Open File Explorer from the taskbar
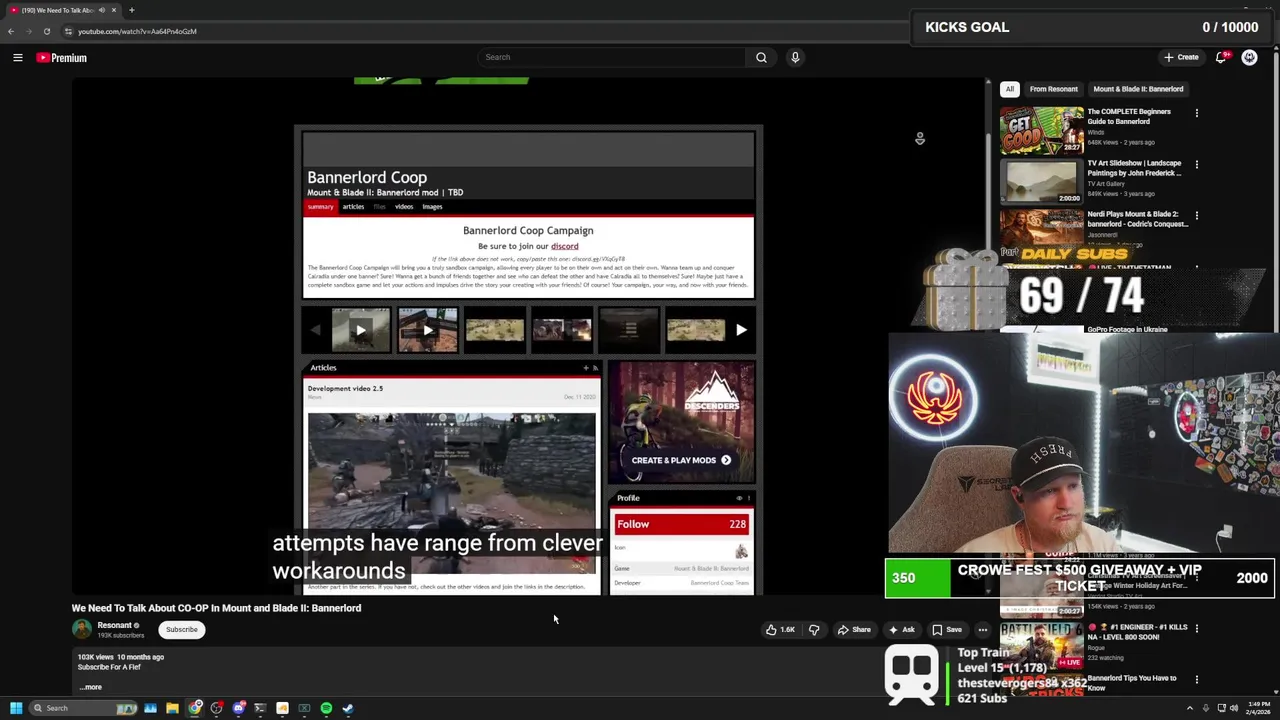This screenshot has height=720, width=1280. click(172, 708)
